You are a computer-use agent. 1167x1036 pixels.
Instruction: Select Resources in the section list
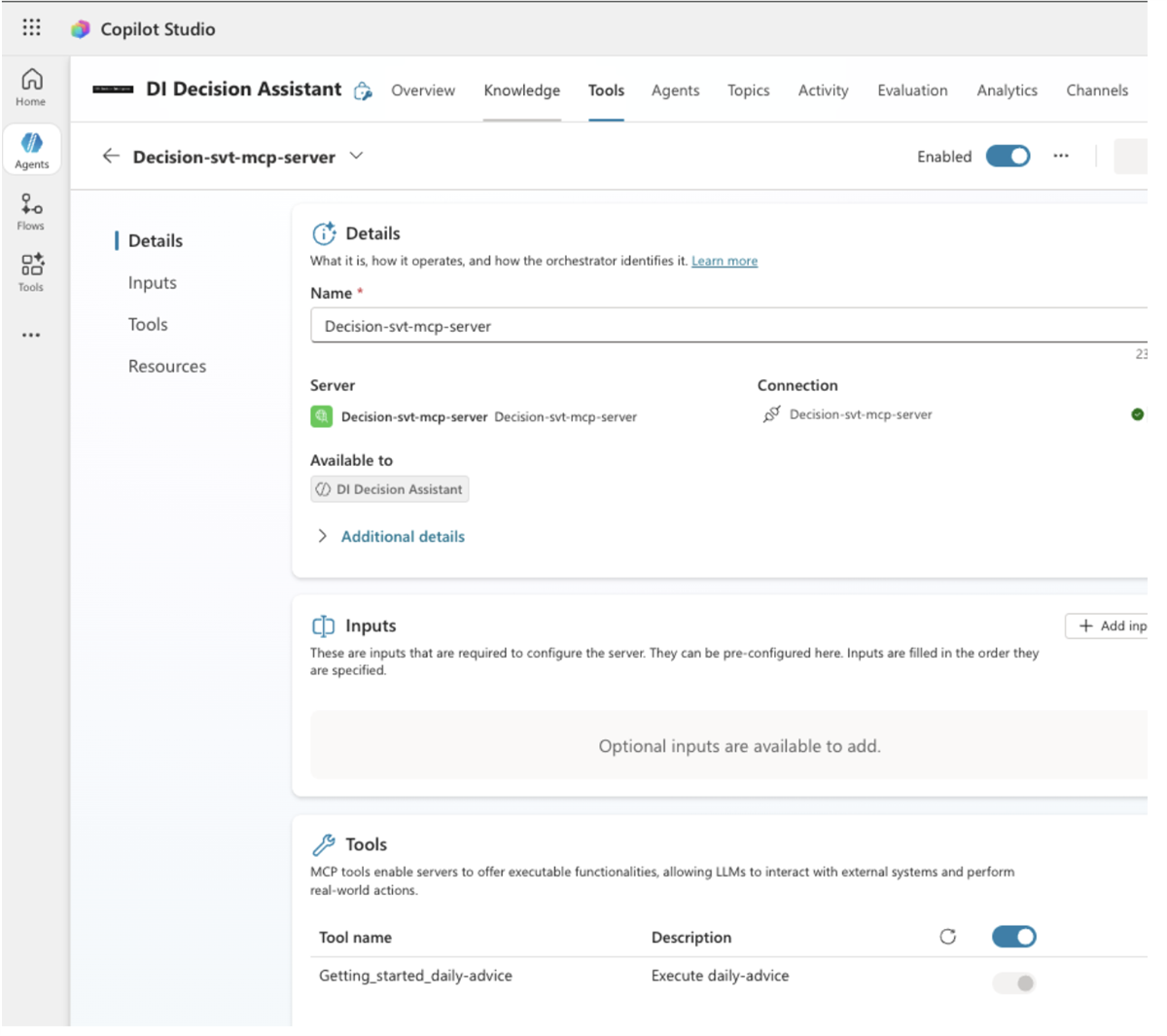pos(167,366)
